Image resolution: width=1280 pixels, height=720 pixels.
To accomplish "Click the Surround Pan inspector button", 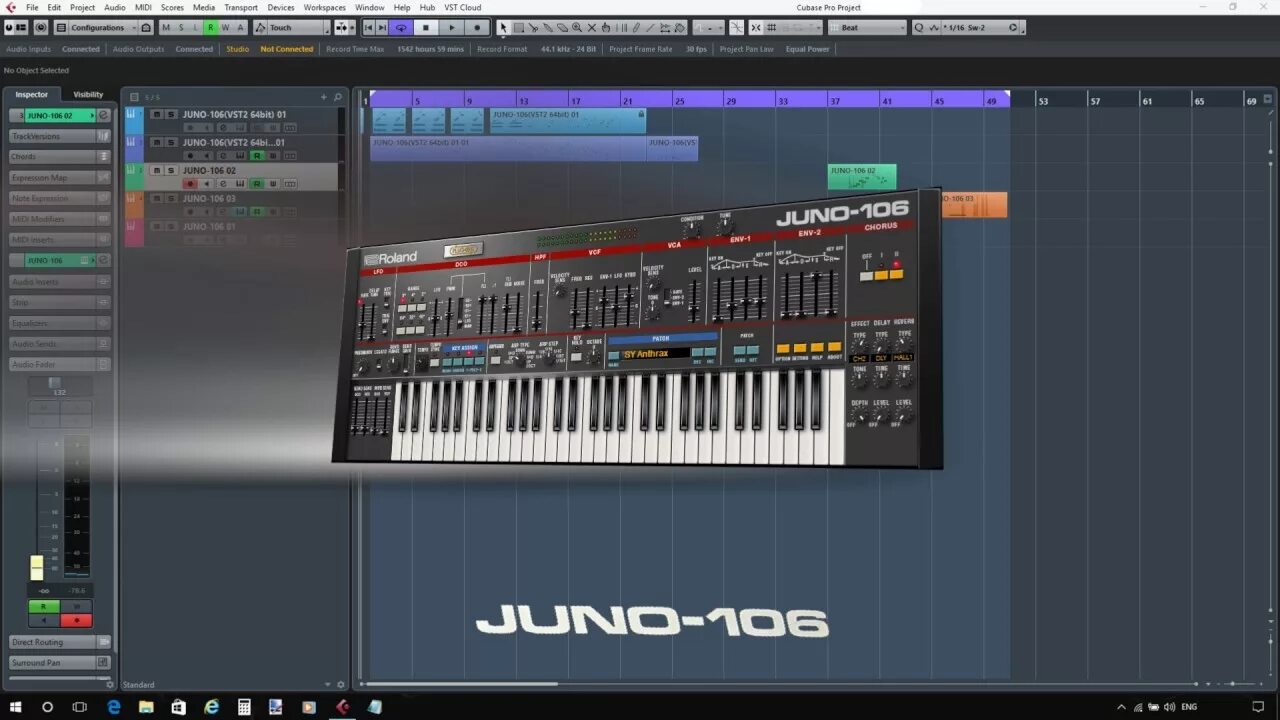I will 59,662.
